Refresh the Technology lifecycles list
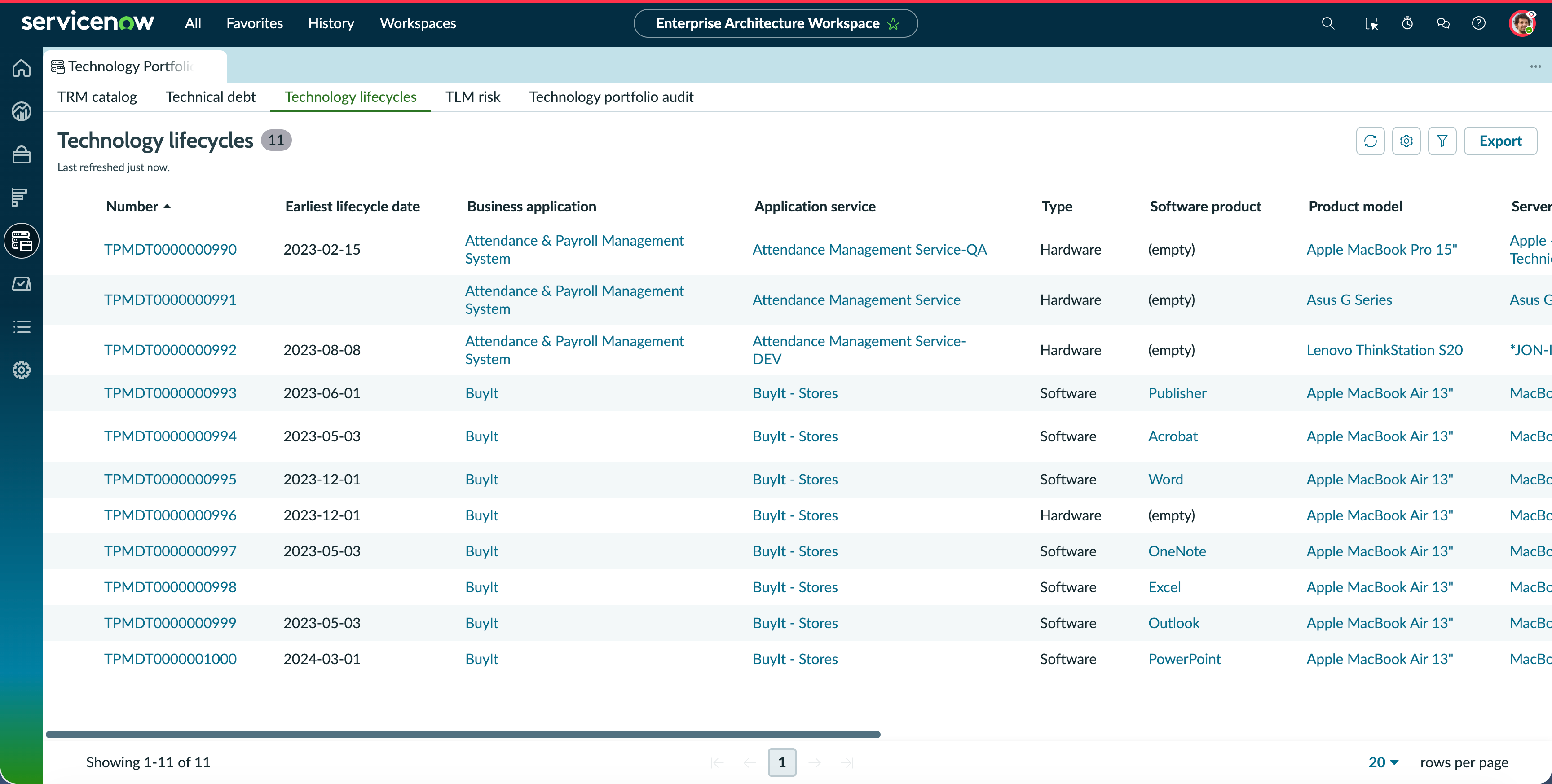Viewport: 1552px width, 784px height. click(x=1370, y=141)
